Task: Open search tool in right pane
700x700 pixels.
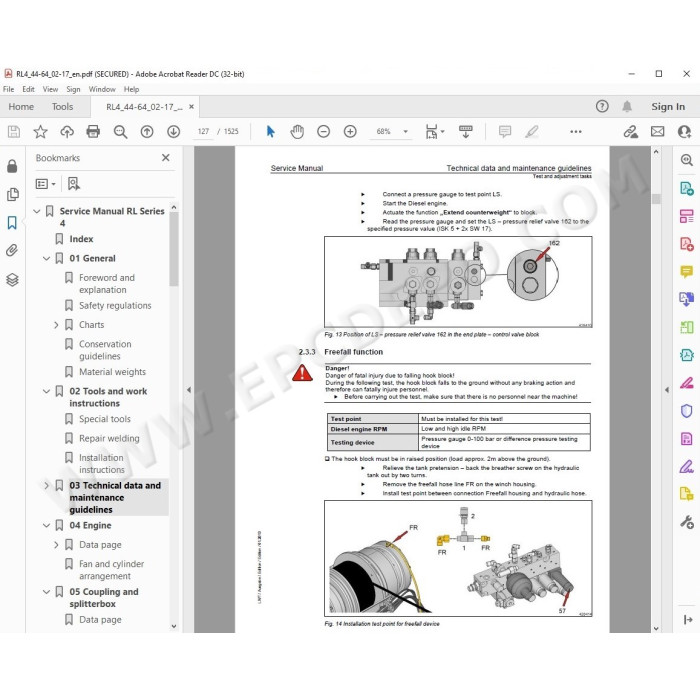Action: tap(687, 160)
